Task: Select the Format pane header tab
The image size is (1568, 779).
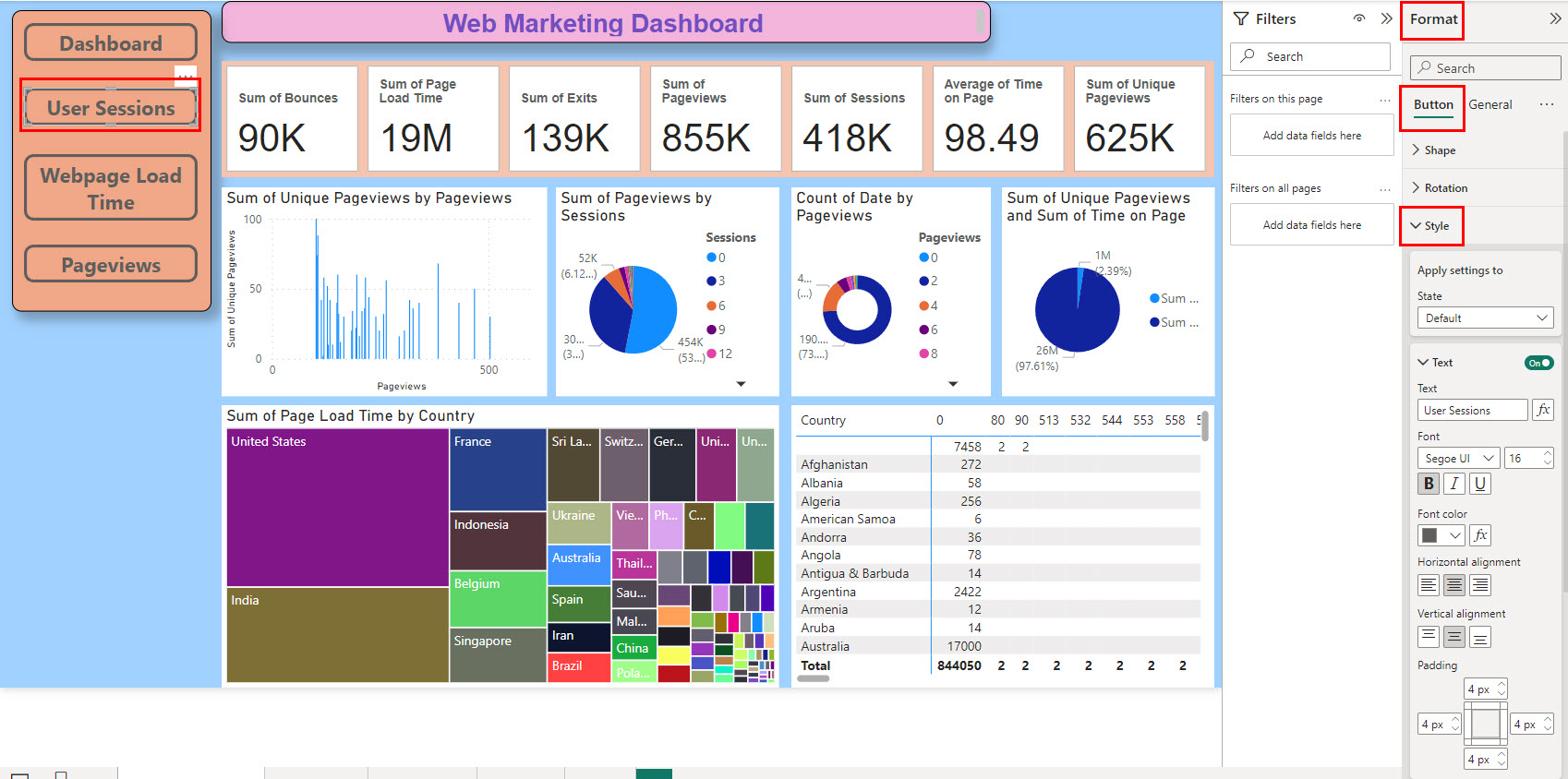Action: (x=1433, y=19)
